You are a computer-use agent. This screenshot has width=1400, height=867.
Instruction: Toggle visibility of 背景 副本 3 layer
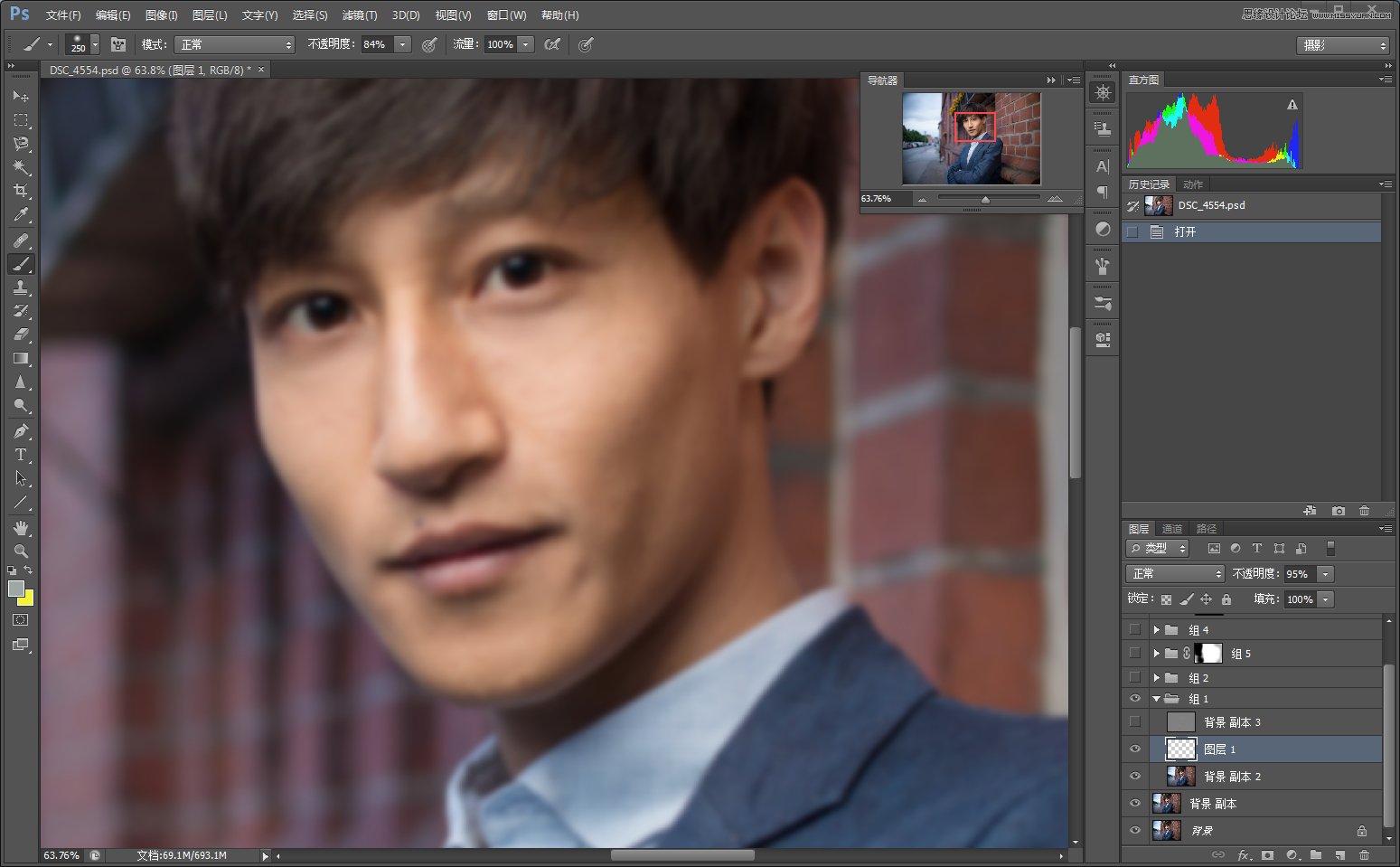point(1134,721)
